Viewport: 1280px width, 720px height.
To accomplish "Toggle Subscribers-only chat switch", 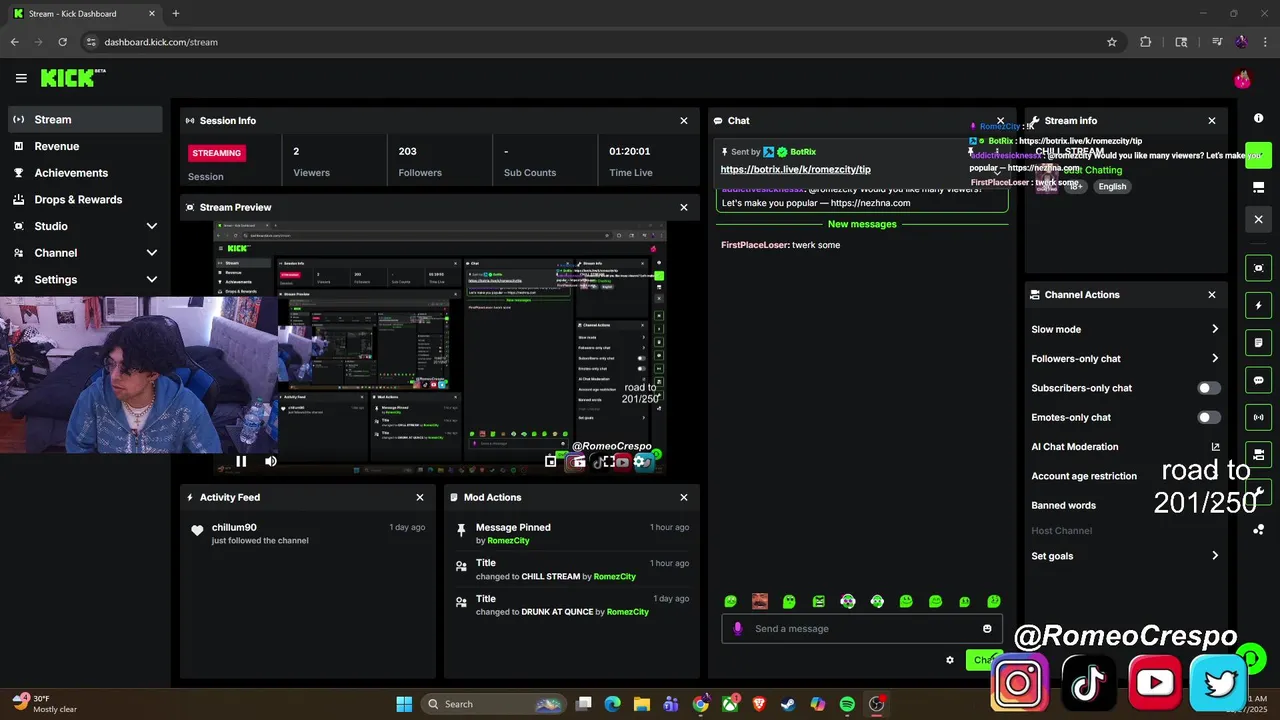I will (x=1209, y=388).
